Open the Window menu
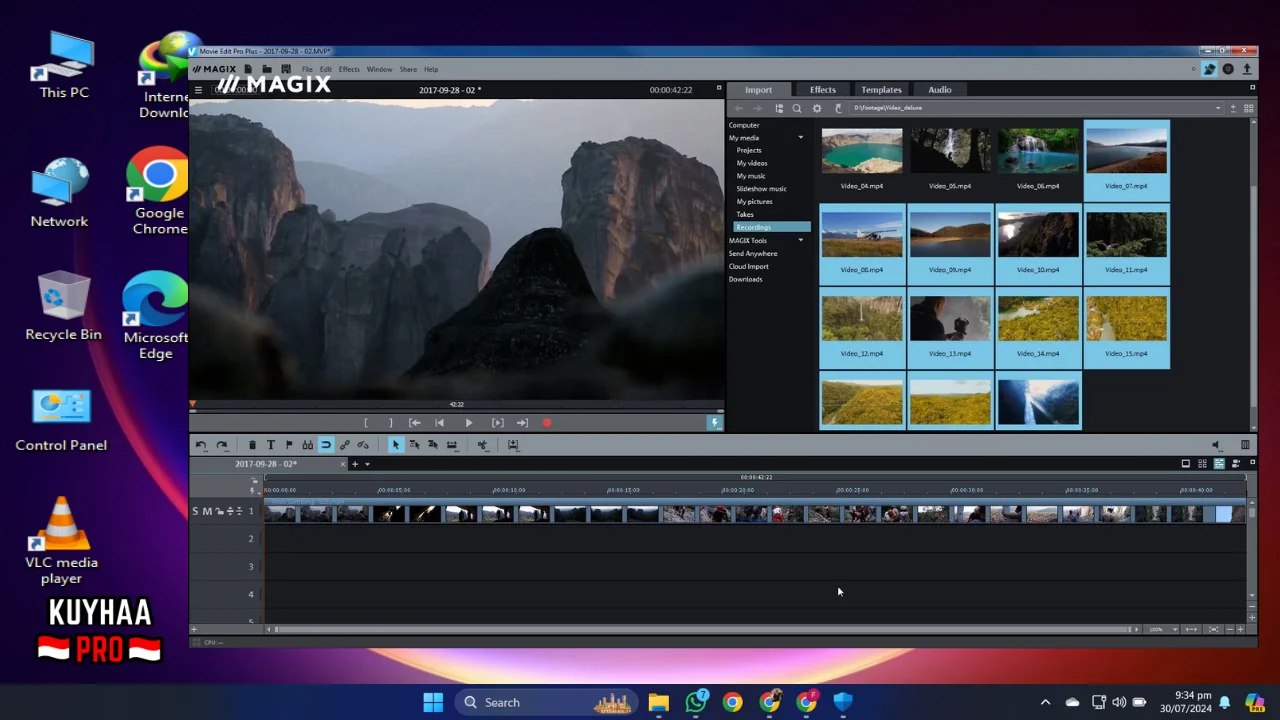 pyautogui.click(x=379, y=69)
